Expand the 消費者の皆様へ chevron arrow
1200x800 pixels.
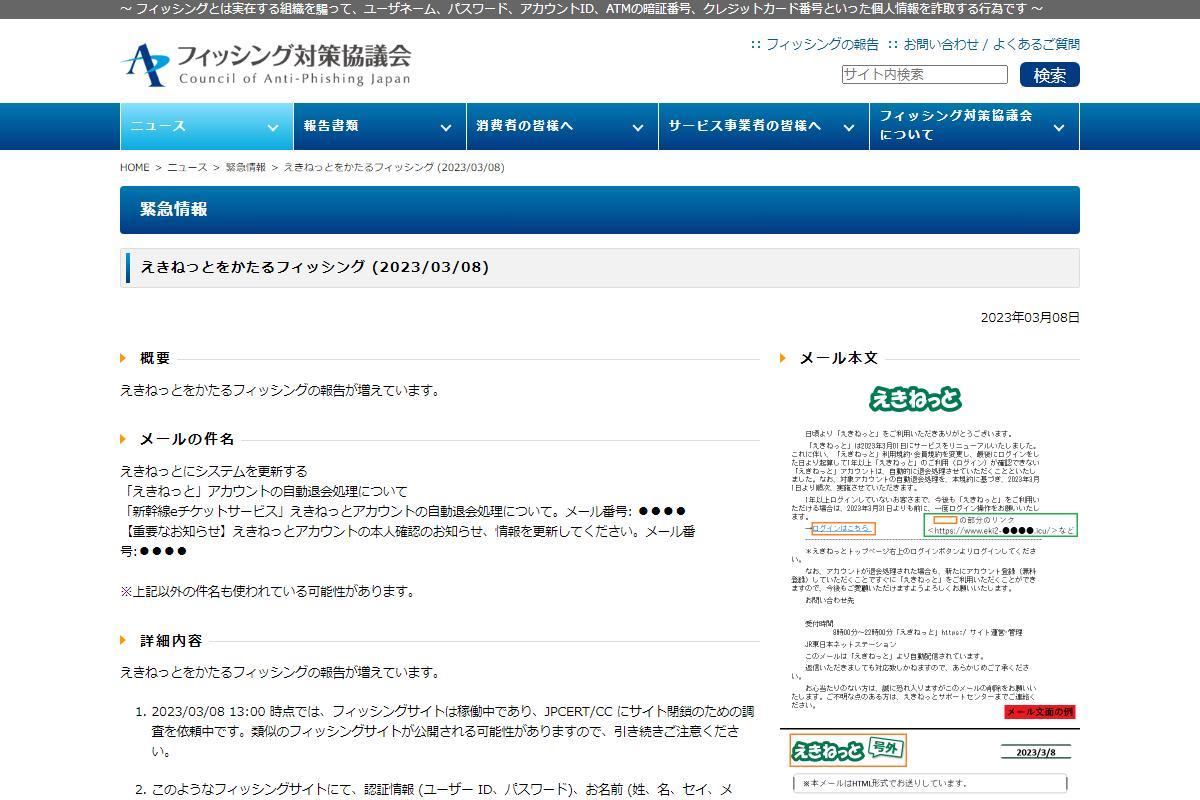point(638,128)
